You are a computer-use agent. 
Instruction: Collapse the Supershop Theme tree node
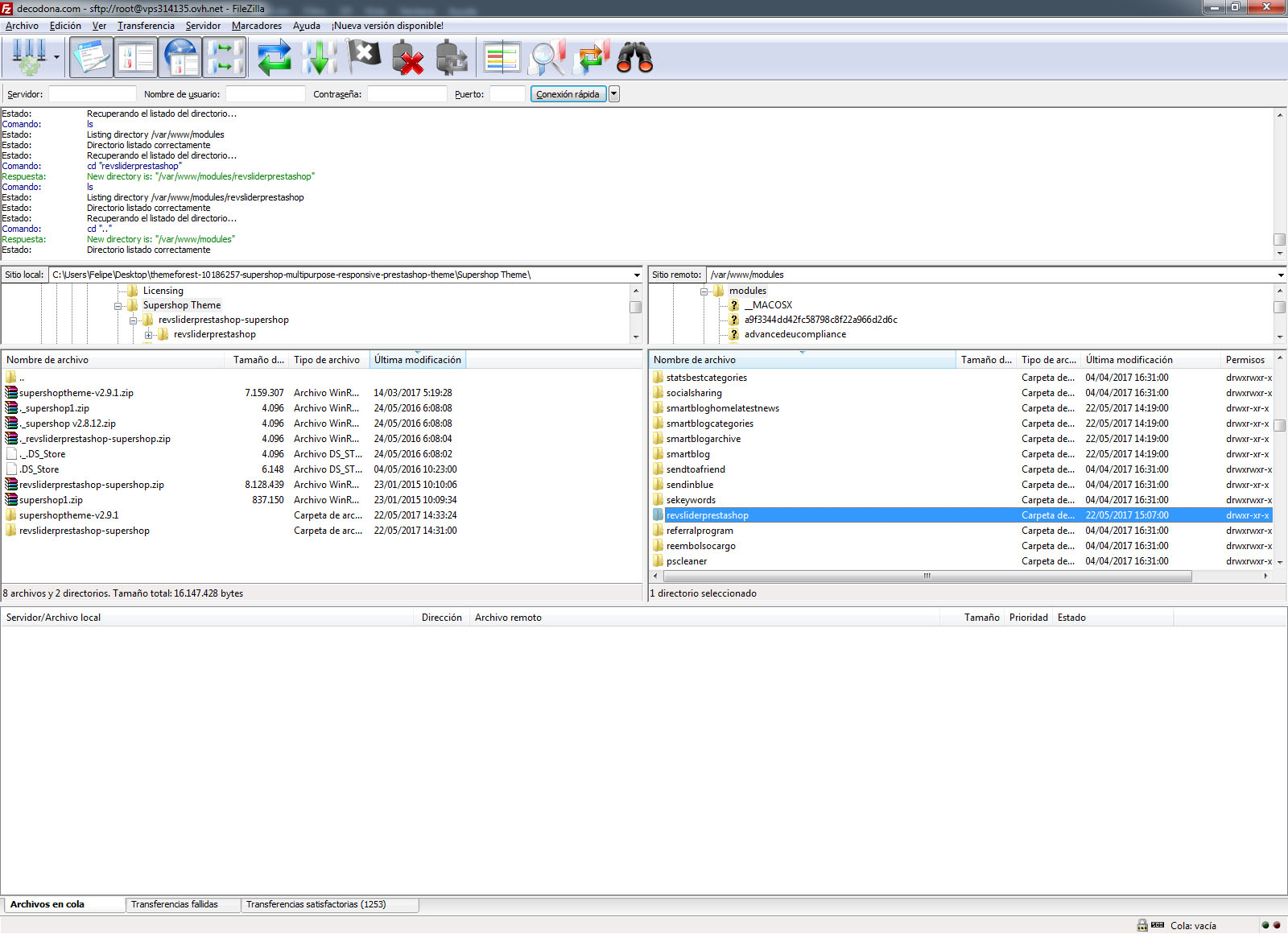click(118, 306)
